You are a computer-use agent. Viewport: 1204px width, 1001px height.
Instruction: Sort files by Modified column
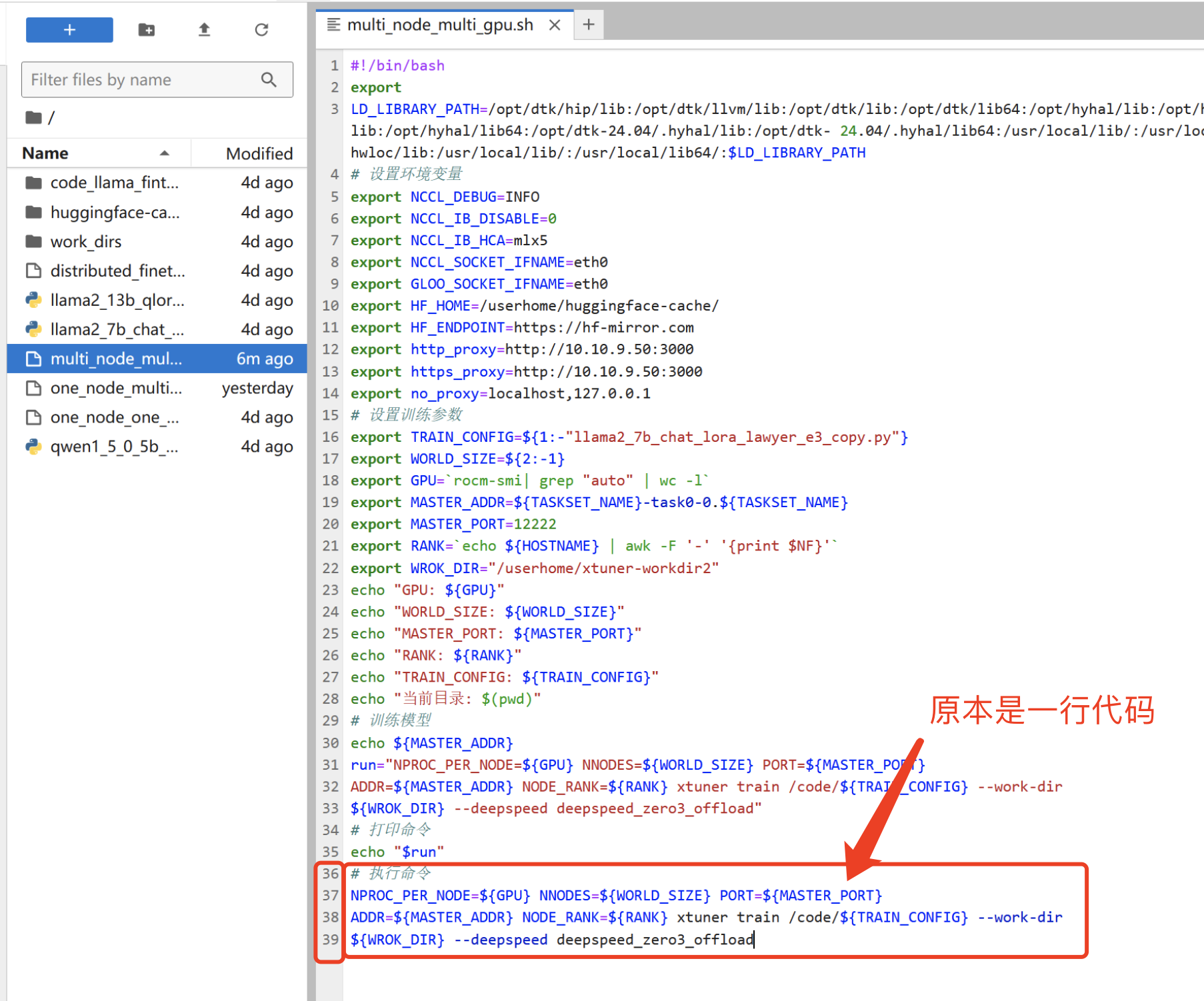pyautogui.click(x=259, y=154)
